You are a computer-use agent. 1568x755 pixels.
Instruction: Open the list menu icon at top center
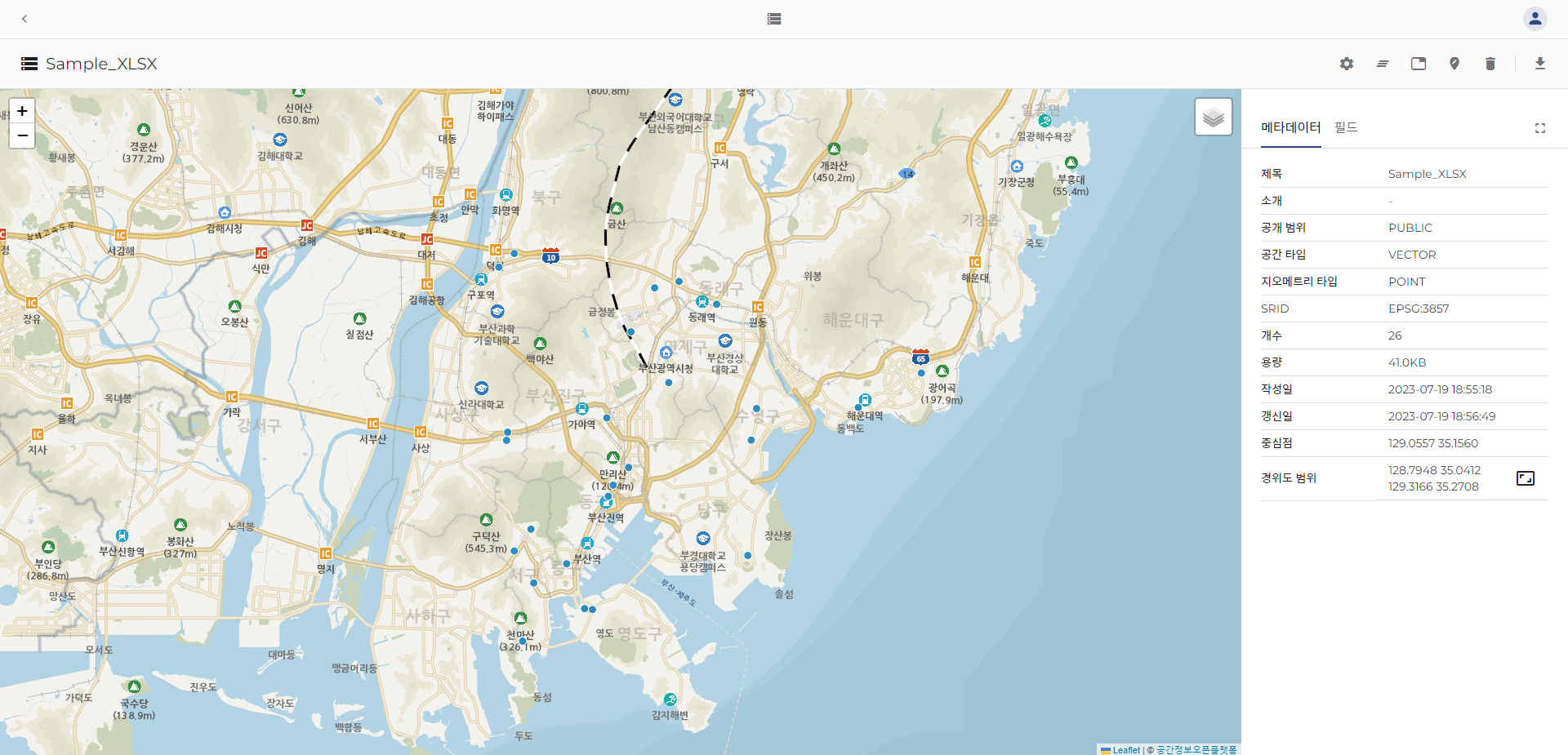774,19
